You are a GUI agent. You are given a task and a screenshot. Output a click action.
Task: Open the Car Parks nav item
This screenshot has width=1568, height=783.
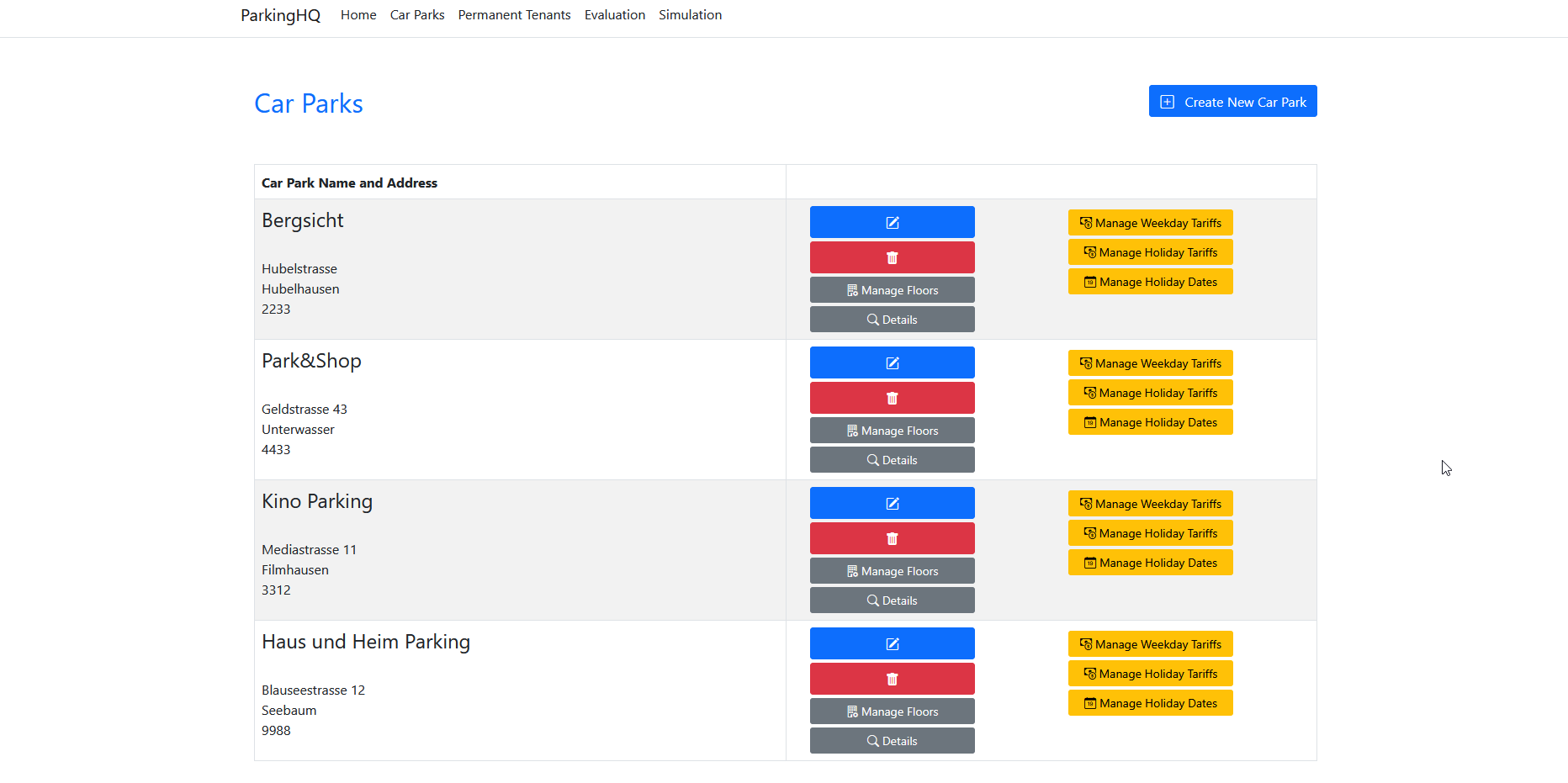(x=417, y=15)
